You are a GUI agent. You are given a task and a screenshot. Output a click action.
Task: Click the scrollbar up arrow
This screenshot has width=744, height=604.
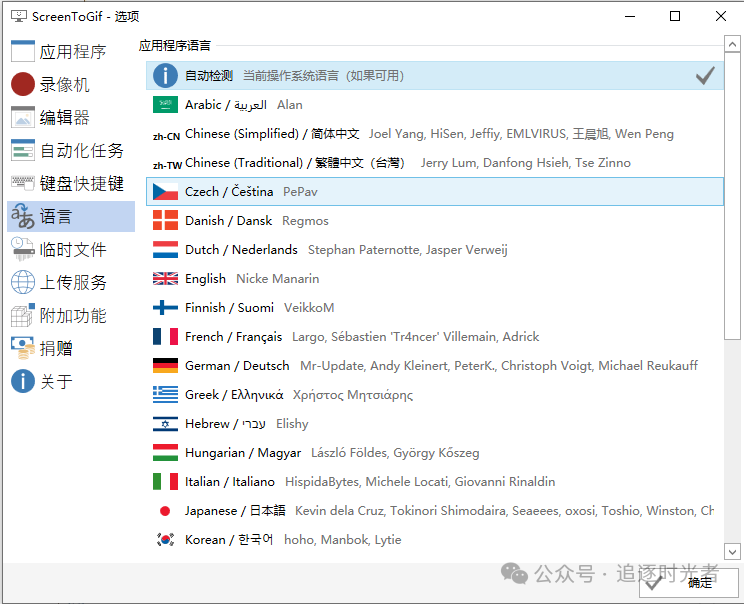pos(732,44)
